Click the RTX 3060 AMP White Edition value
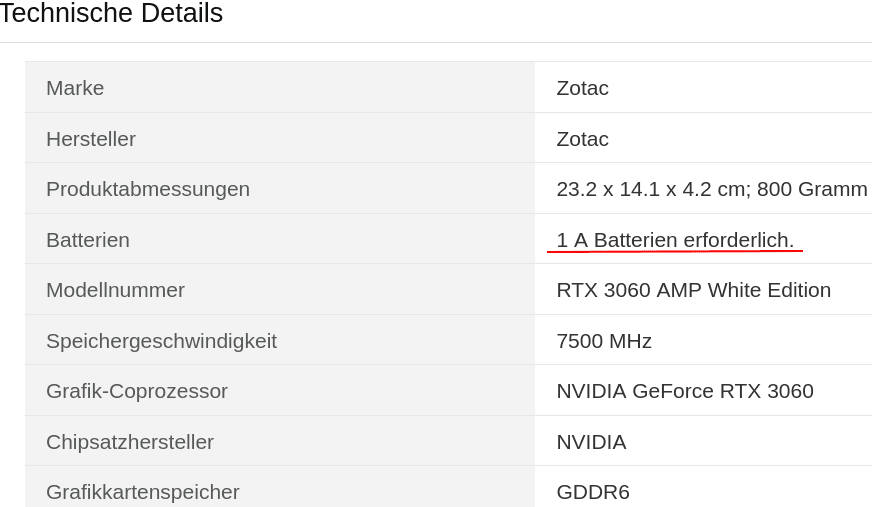872x507 pixels. [693, 290]
